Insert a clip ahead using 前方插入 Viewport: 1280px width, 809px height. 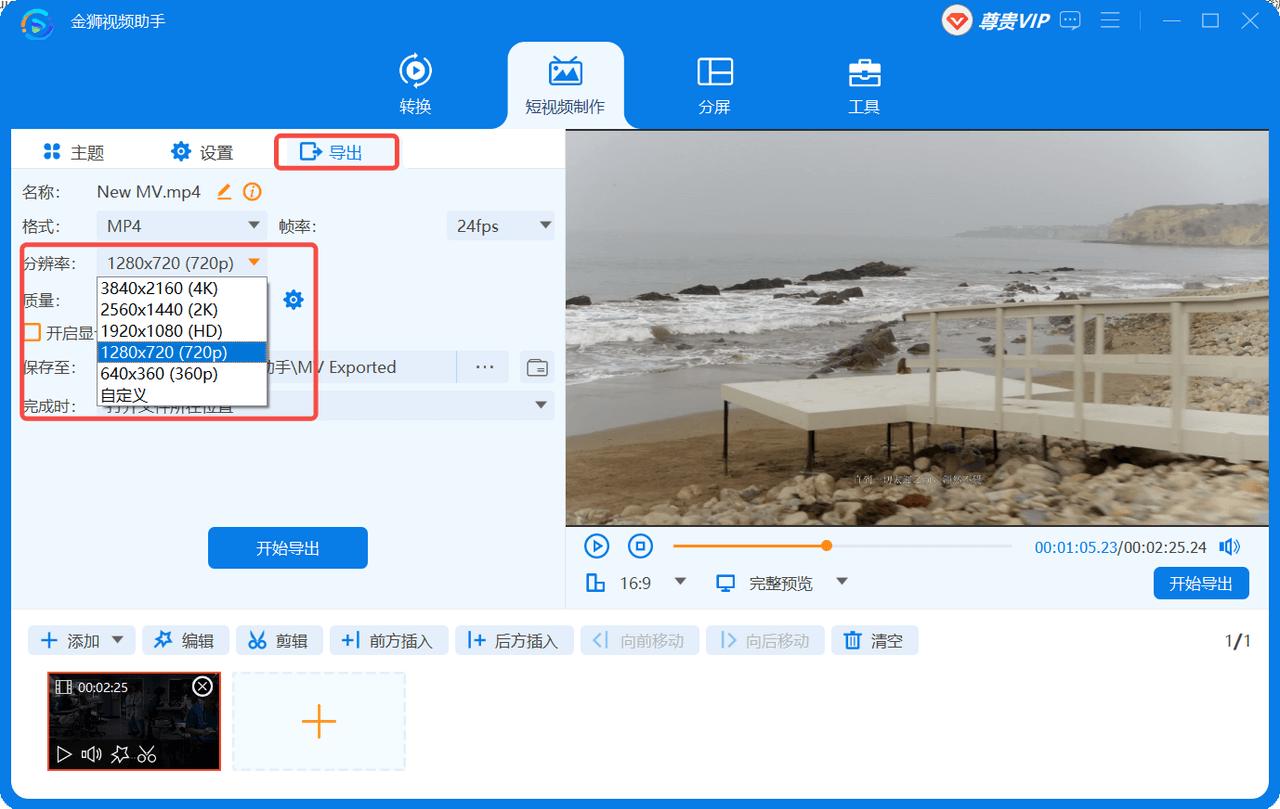389,640
